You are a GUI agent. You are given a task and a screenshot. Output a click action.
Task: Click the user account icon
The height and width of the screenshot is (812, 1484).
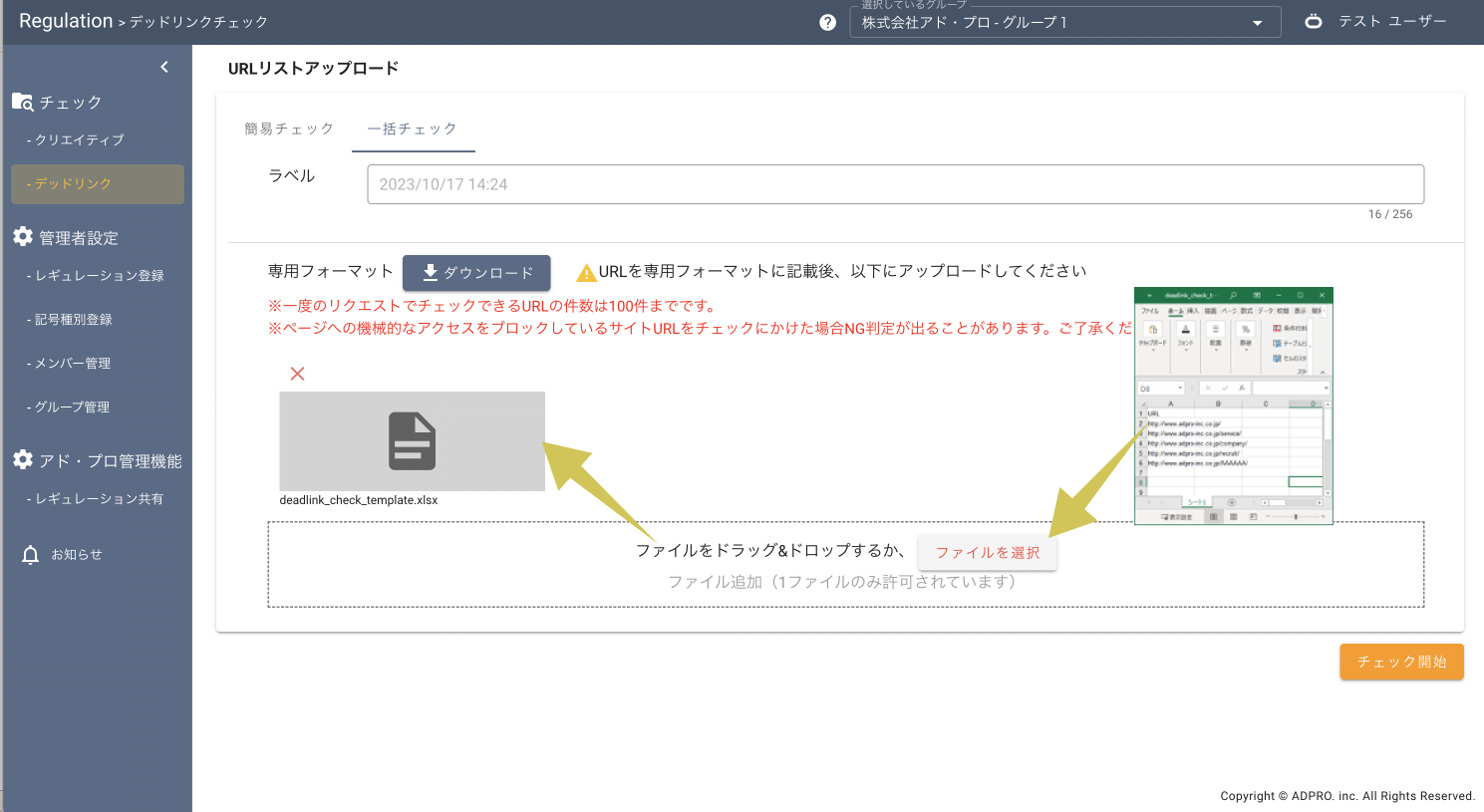pyautogui.click(x=1314, y=21)
